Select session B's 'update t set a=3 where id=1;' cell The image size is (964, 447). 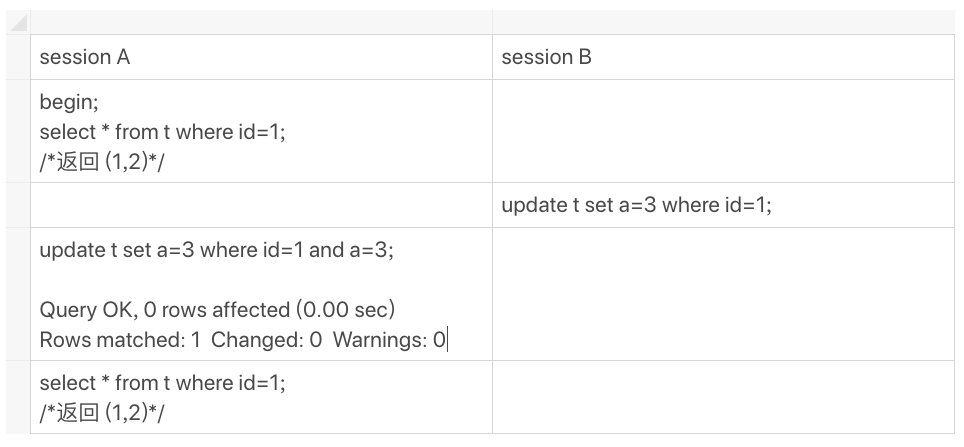coord(723,205)
